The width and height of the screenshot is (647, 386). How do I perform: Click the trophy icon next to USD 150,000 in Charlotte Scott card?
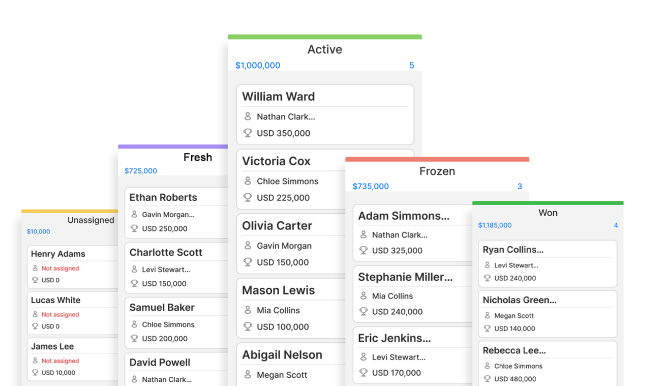pyautogui.click(x=134, y=283)
